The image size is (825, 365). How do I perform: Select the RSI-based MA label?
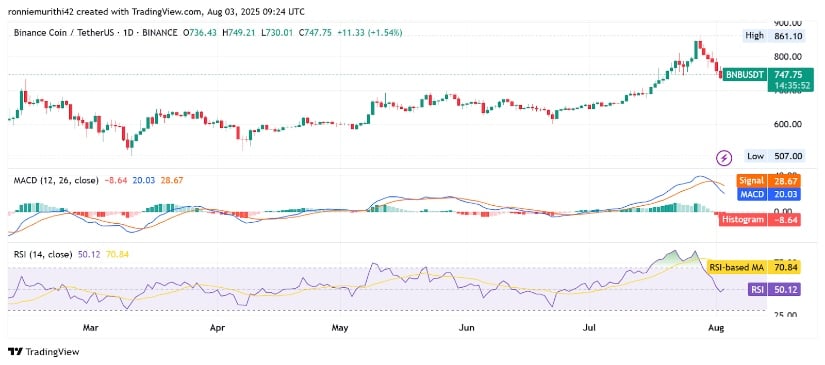click(x=736, y=268)
